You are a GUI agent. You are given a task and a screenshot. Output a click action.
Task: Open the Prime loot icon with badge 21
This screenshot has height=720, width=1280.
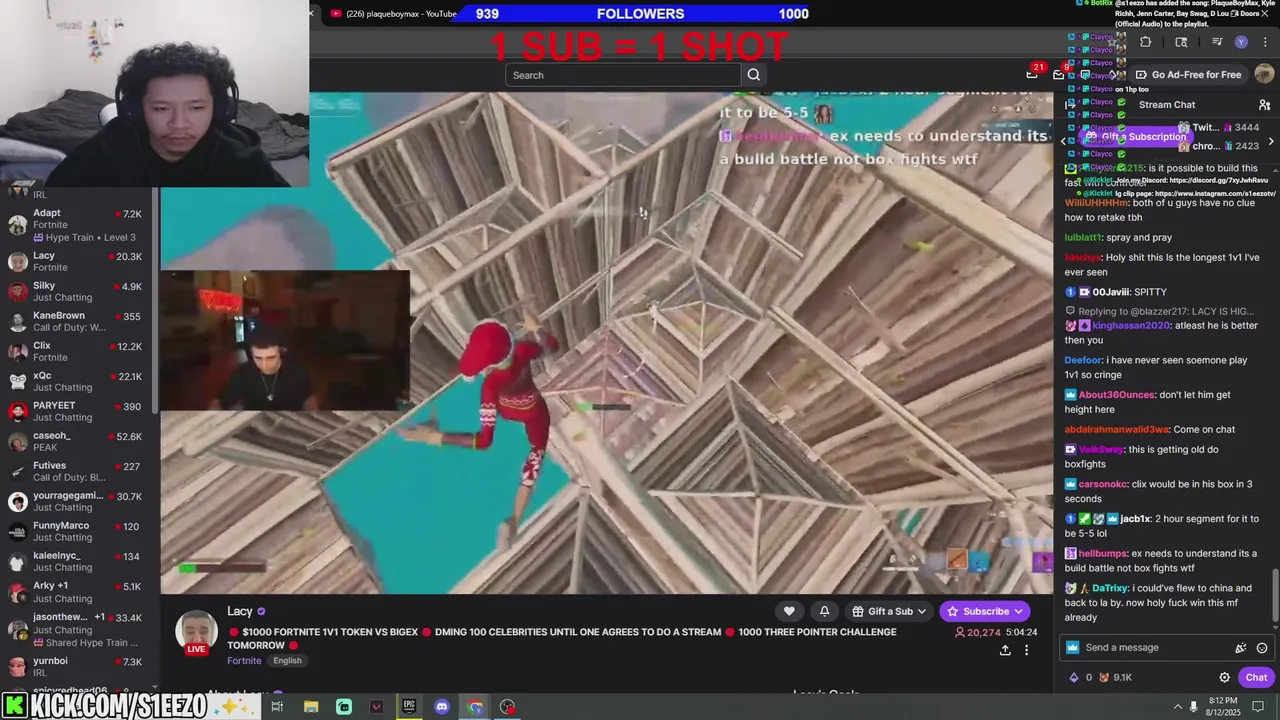point(1033,73)
